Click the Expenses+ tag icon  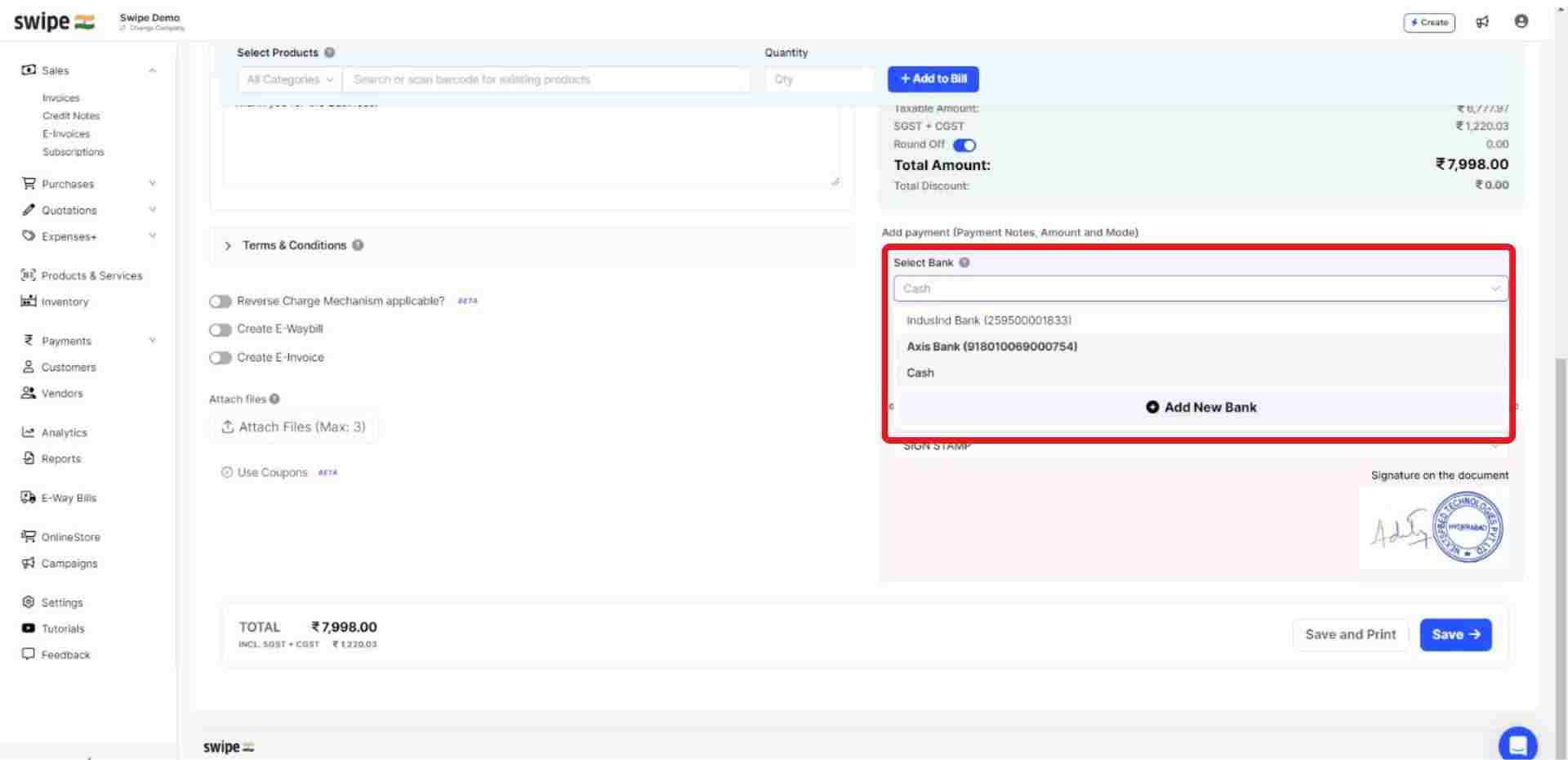coord(29,236)
